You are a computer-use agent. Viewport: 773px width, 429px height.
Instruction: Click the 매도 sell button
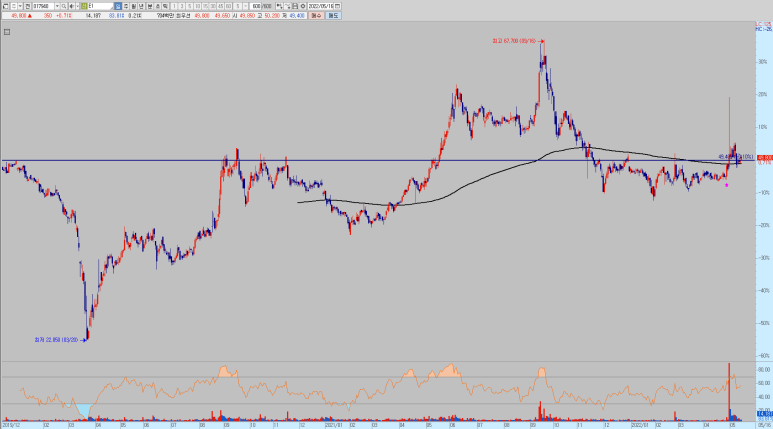(x=333, y=16)
